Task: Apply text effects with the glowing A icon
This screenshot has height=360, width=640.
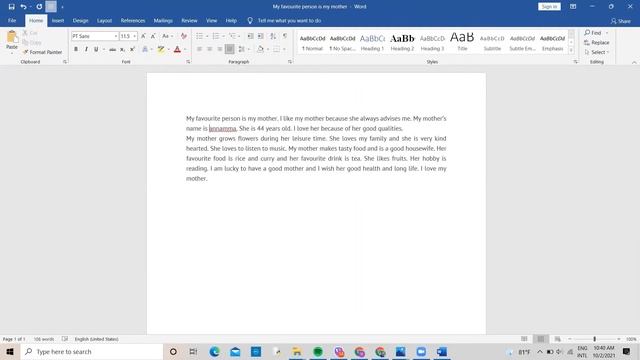Action: click(x=145, y=49)
